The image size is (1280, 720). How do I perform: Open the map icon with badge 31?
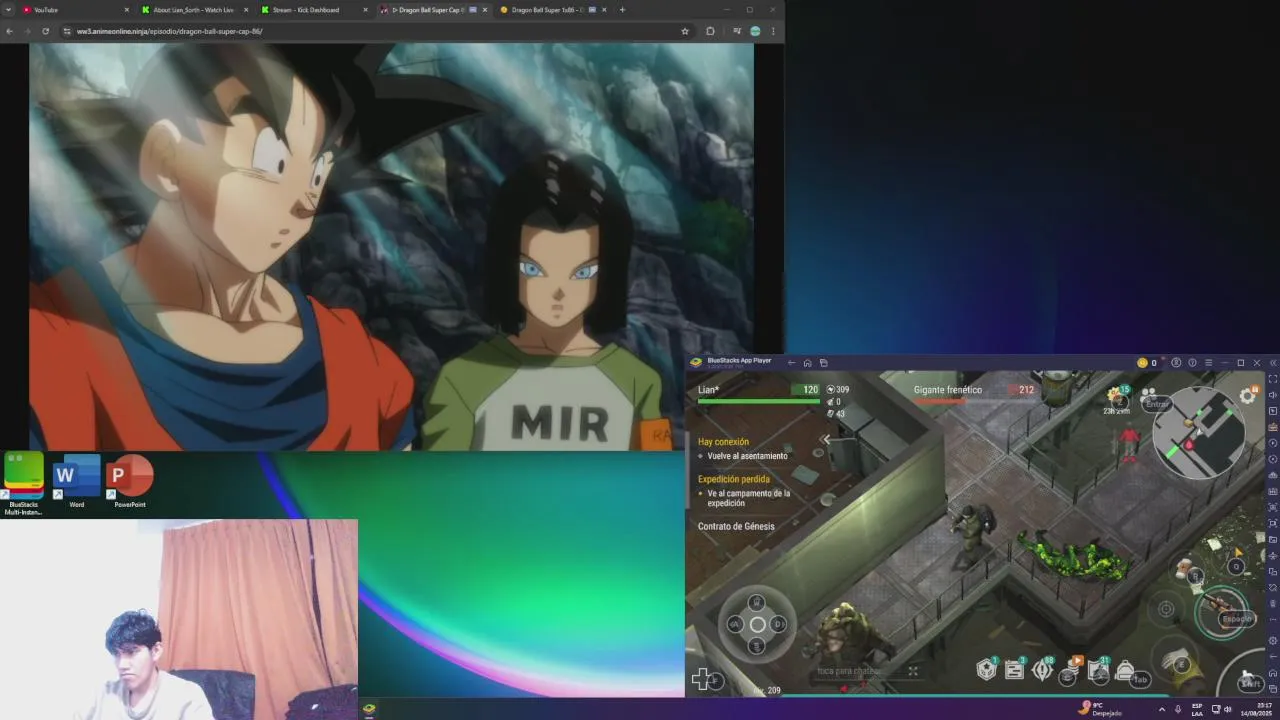click(x=1098, y=671)
